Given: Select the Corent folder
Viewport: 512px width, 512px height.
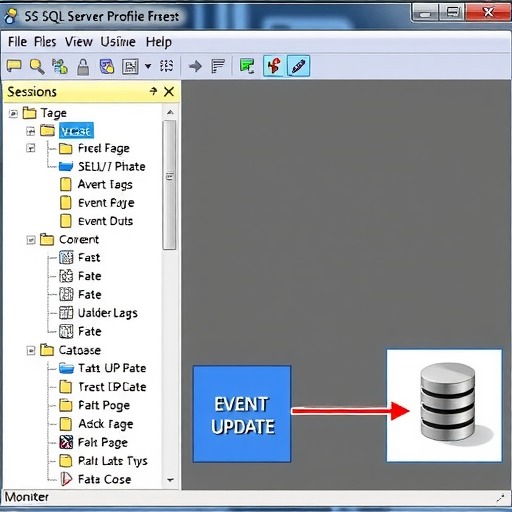Looking at the screenshot, I should coord(79,239).
